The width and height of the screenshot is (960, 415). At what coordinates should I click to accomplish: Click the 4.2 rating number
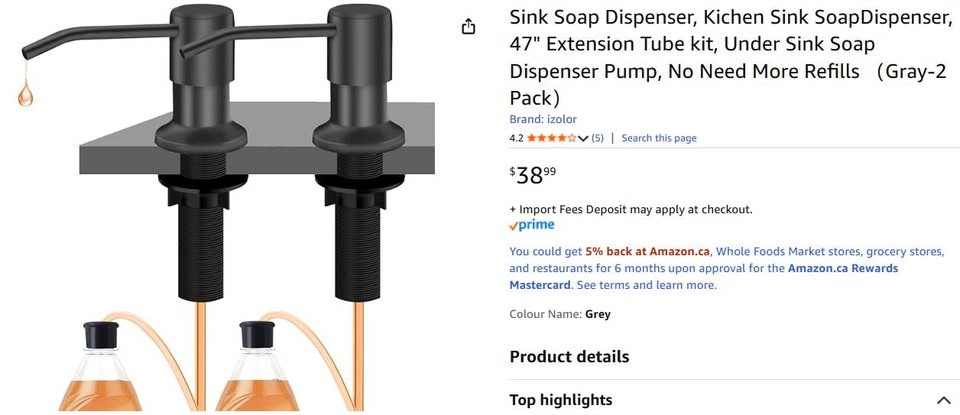(x=516, y=138)
